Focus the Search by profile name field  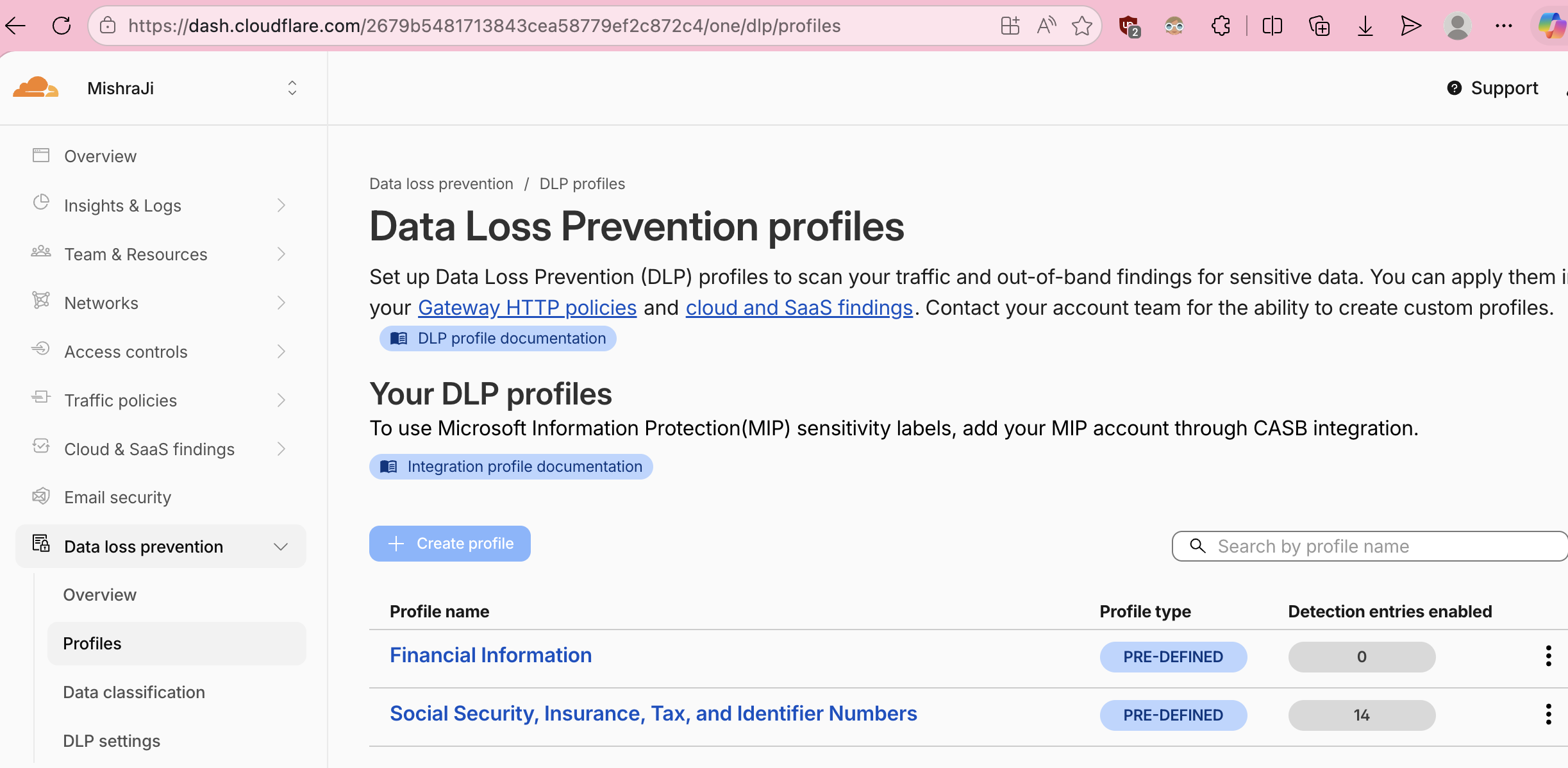click(x=1370, y=546)
